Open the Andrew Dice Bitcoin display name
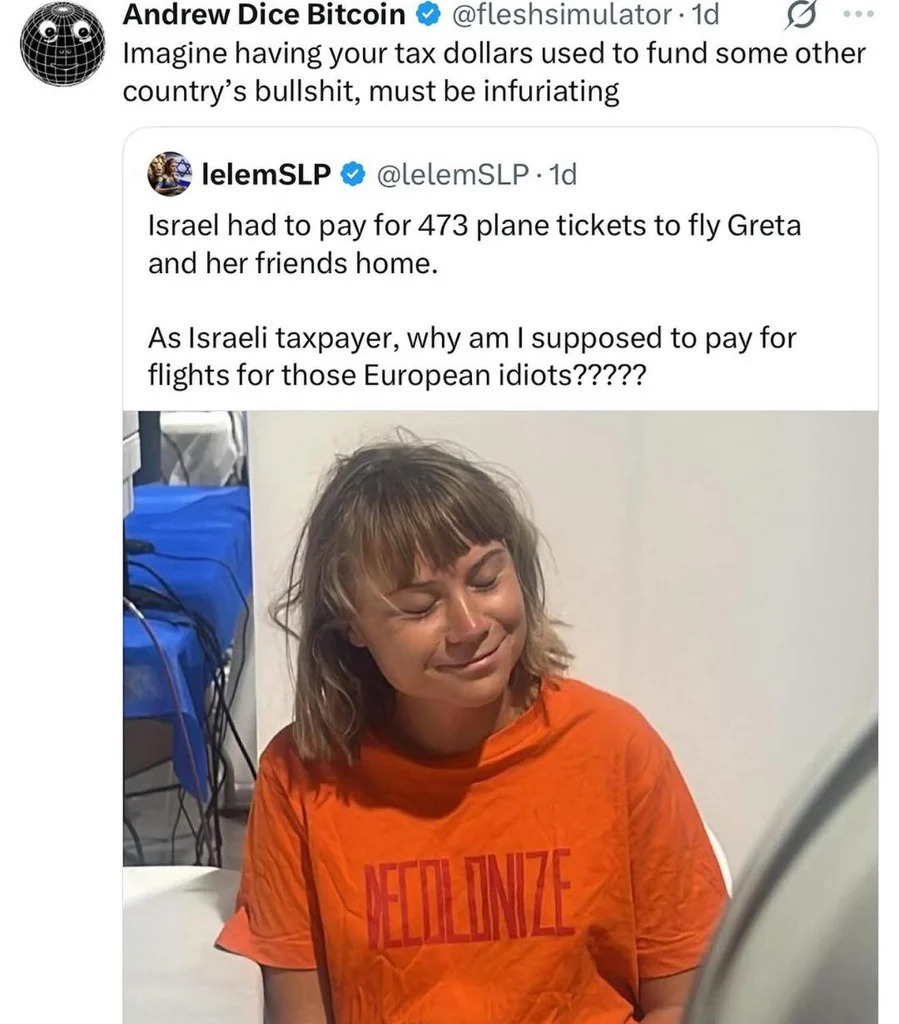Image resolution: width=899 pixels, height=1024 pixels. click(264, 15)
